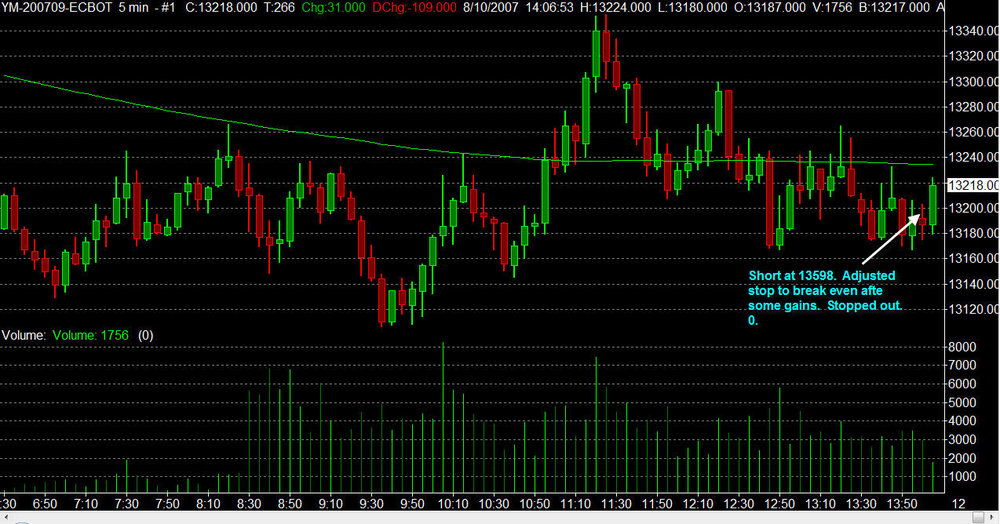Click the 13200.00 price axis label
1000x524 pixels.
[974, 208]
